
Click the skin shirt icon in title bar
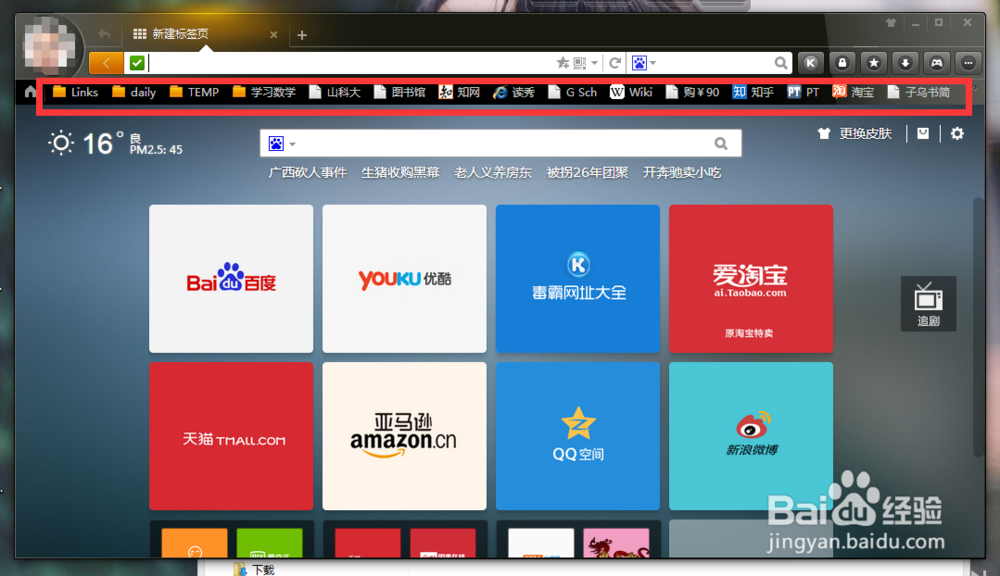[891, 22]
